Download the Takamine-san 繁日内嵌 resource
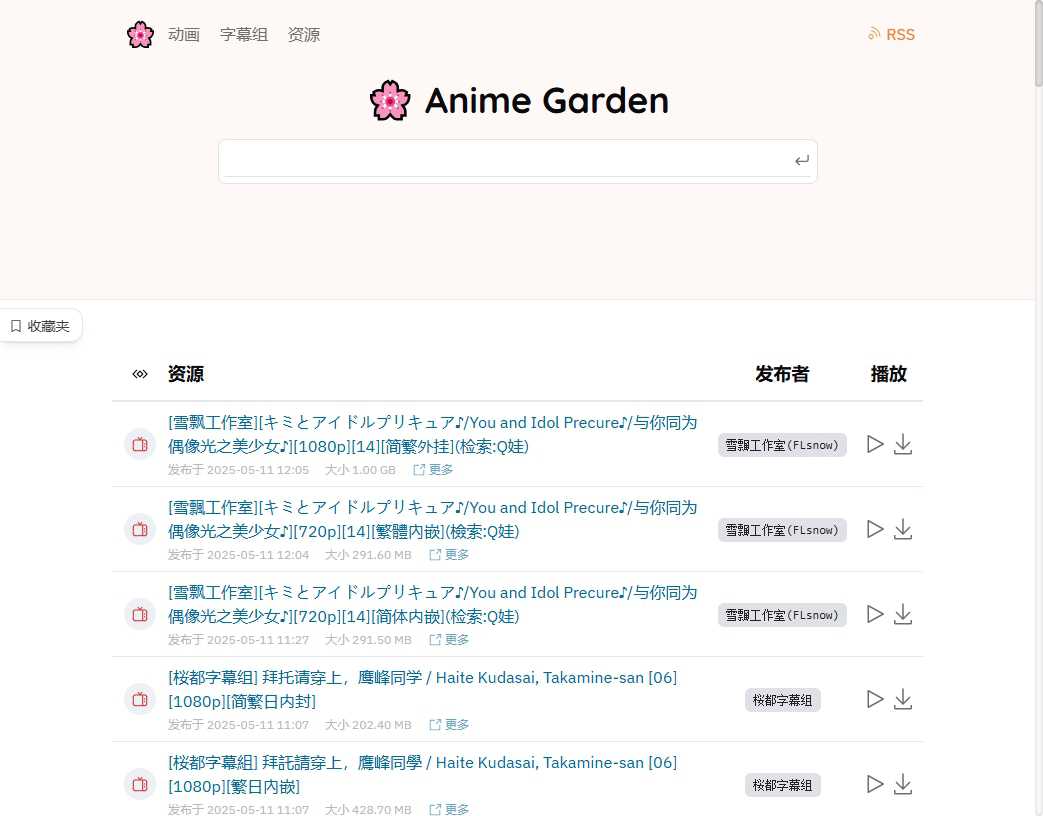Screen dimensions: 1043x816 pyautogui.click(x=903, y=785)
